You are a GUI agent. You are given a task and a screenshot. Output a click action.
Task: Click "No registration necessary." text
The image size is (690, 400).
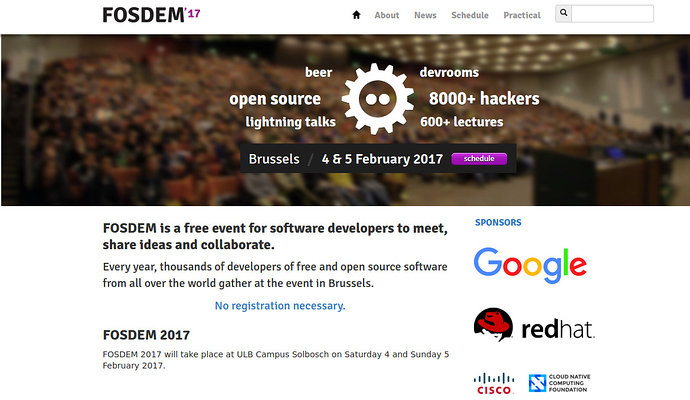(280, 305)
